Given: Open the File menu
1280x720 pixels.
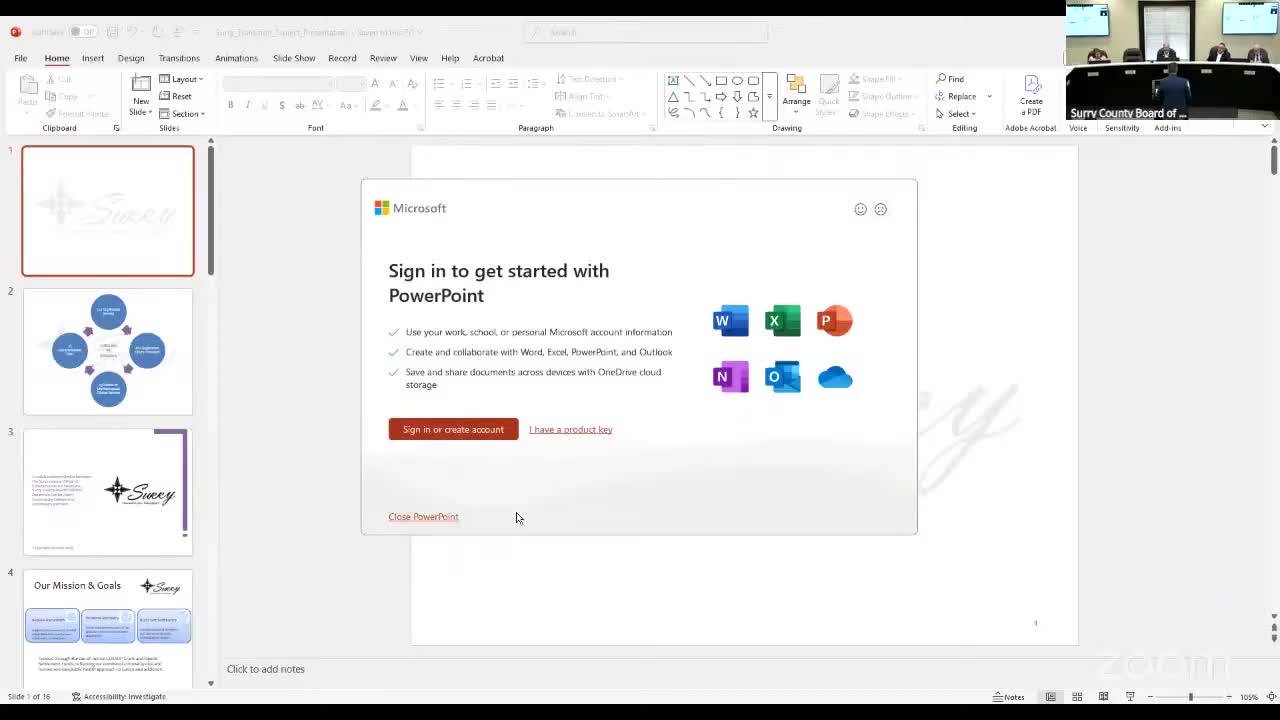Looking at the screenshot, I should [x=20, y=58].
